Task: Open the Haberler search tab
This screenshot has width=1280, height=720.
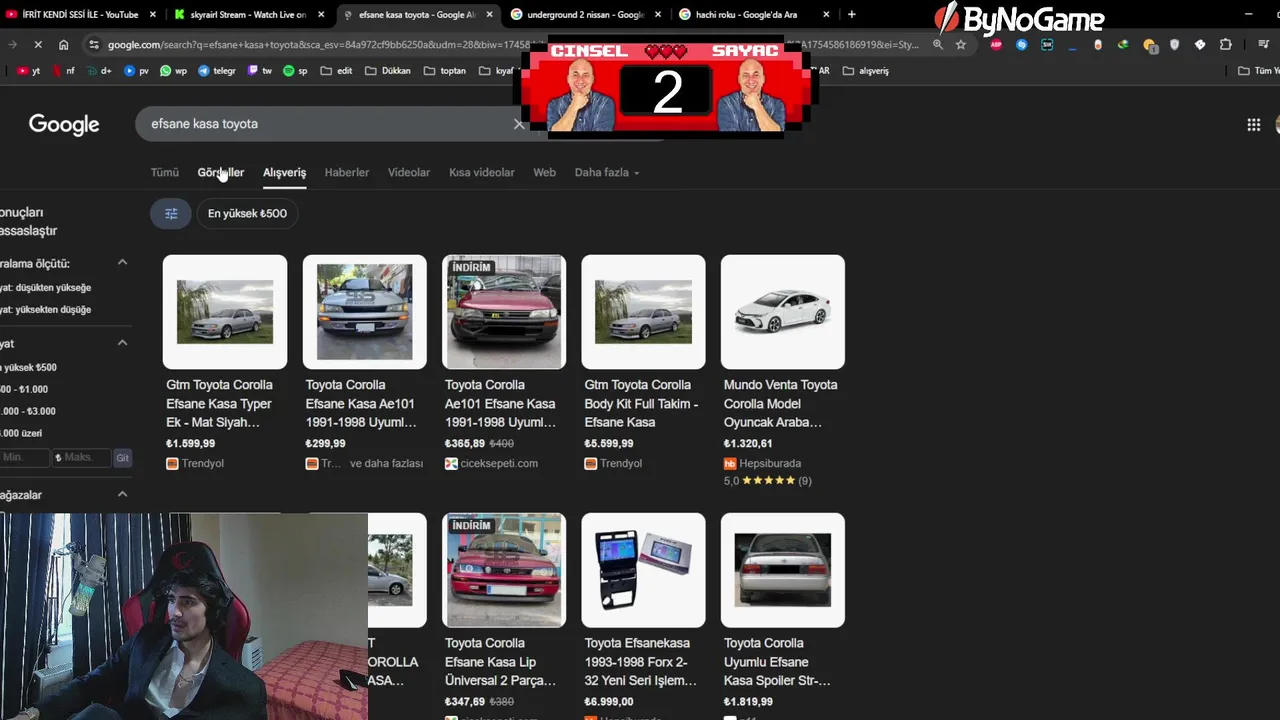Action: [x=347, y=173]
